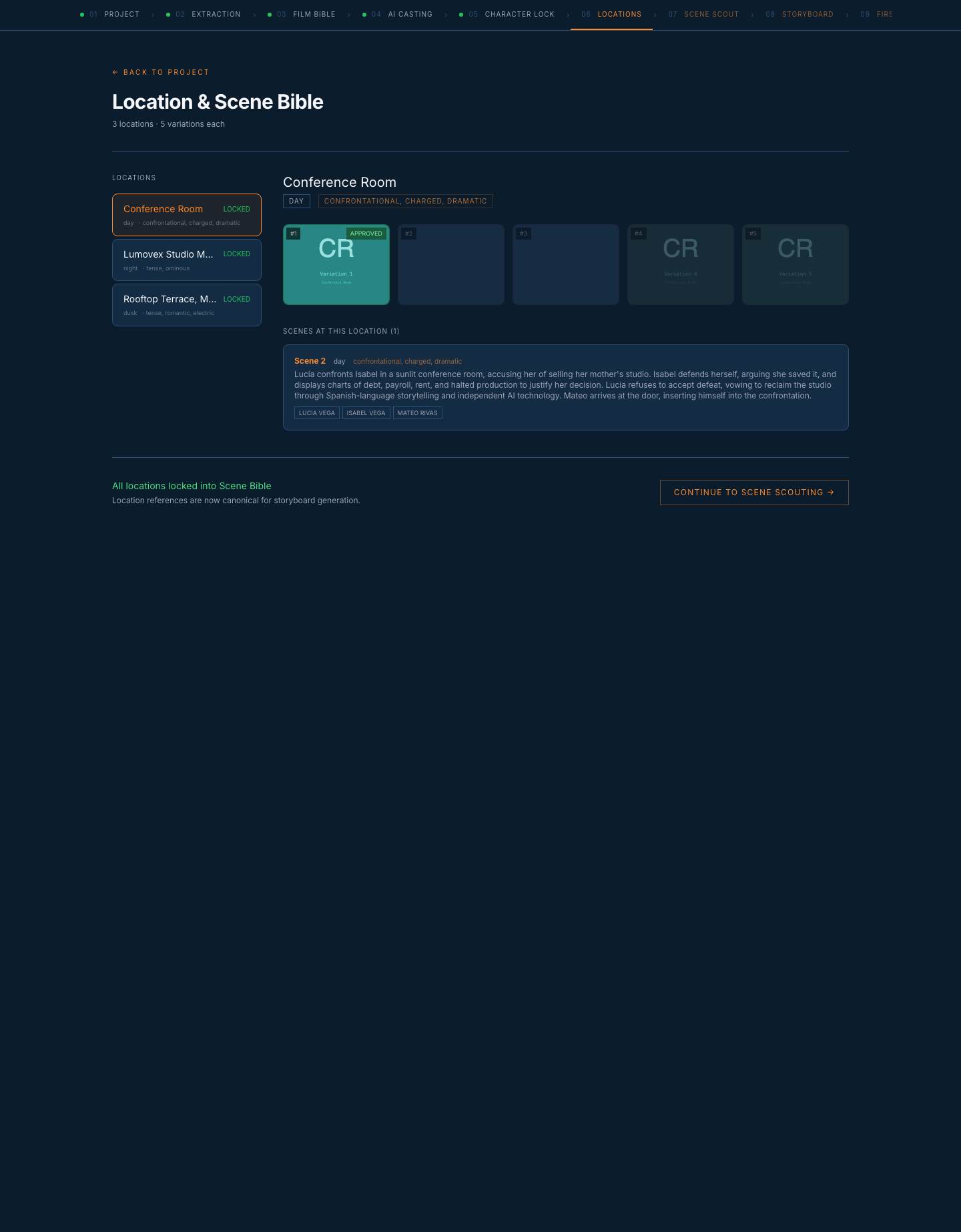Open the approved variation #1 thumbnail

tap(336, 265)
